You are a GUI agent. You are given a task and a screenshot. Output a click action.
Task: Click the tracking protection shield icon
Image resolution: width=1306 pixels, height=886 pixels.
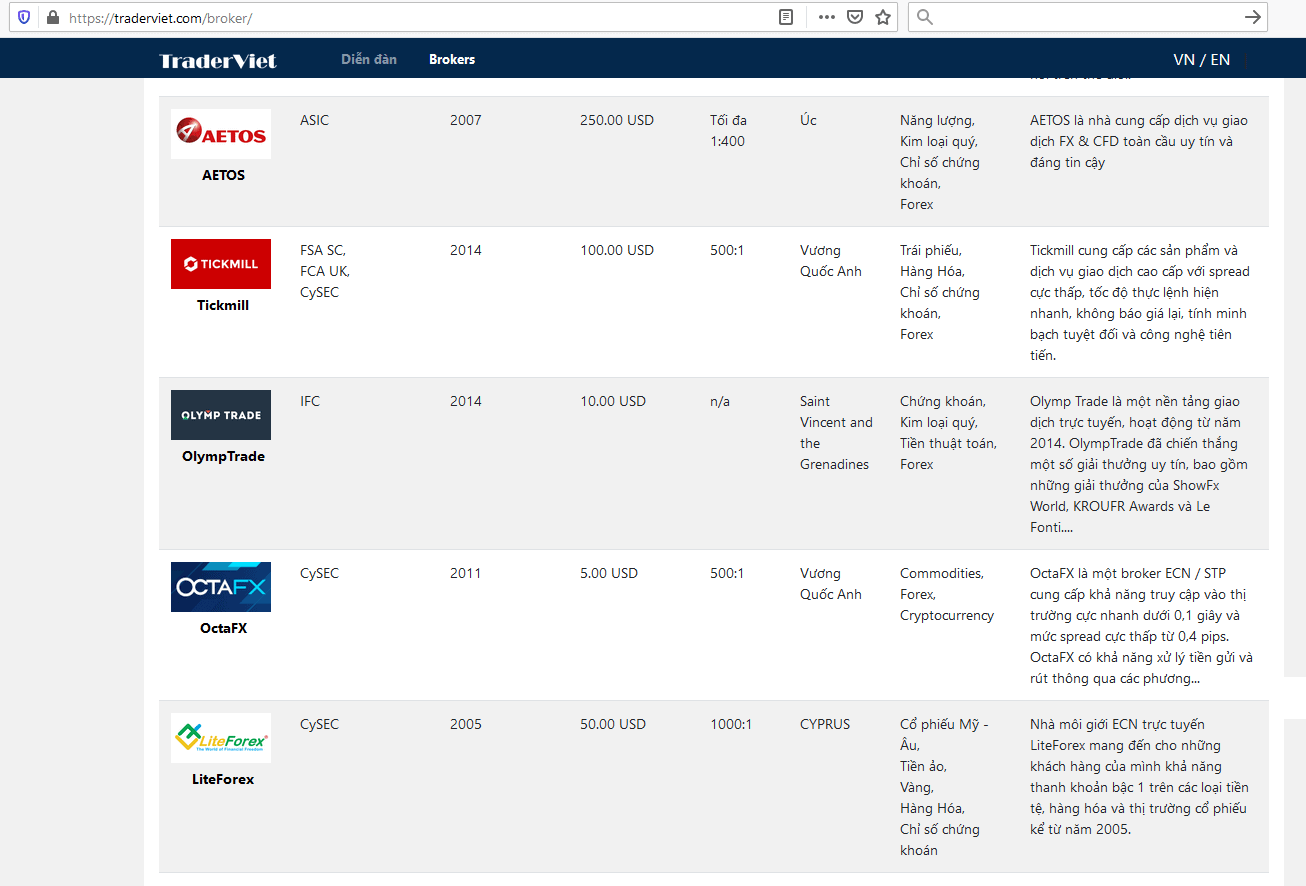pos(24,17)
